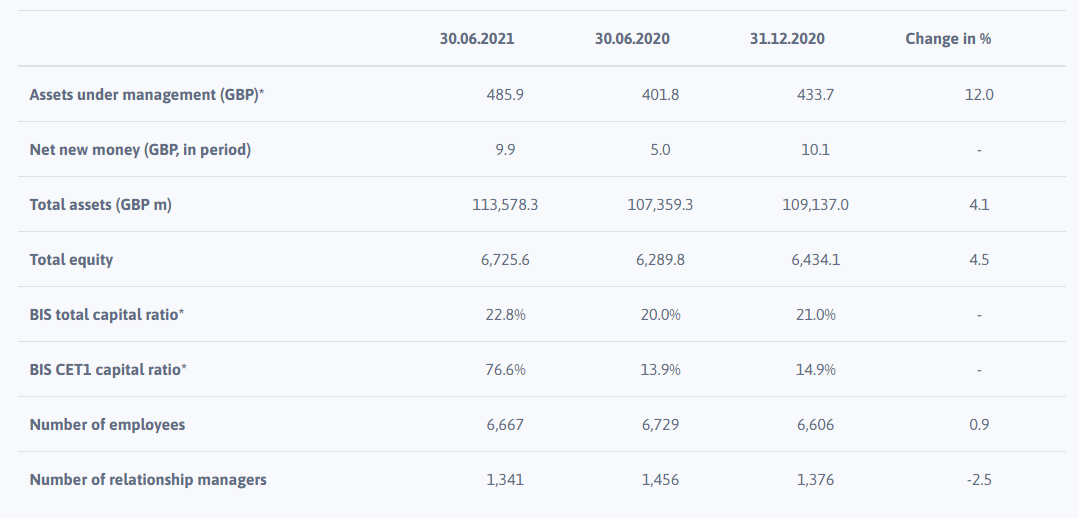This screenshot has width=1079, height=518.
Task: Click the Number of employees label
Action: click(x=107, y=425)
